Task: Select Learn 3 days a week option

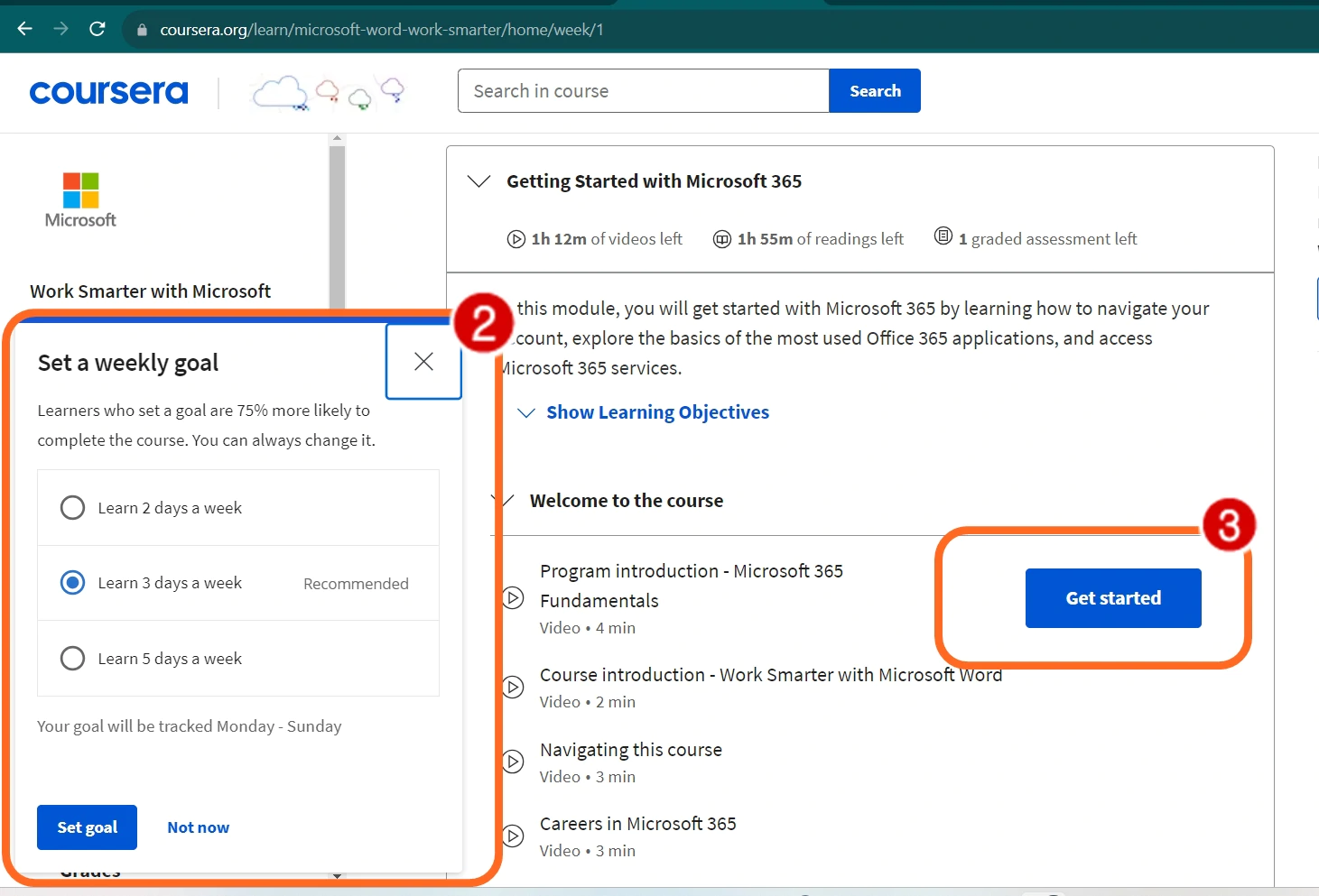Action: click(x=72, y=582)
